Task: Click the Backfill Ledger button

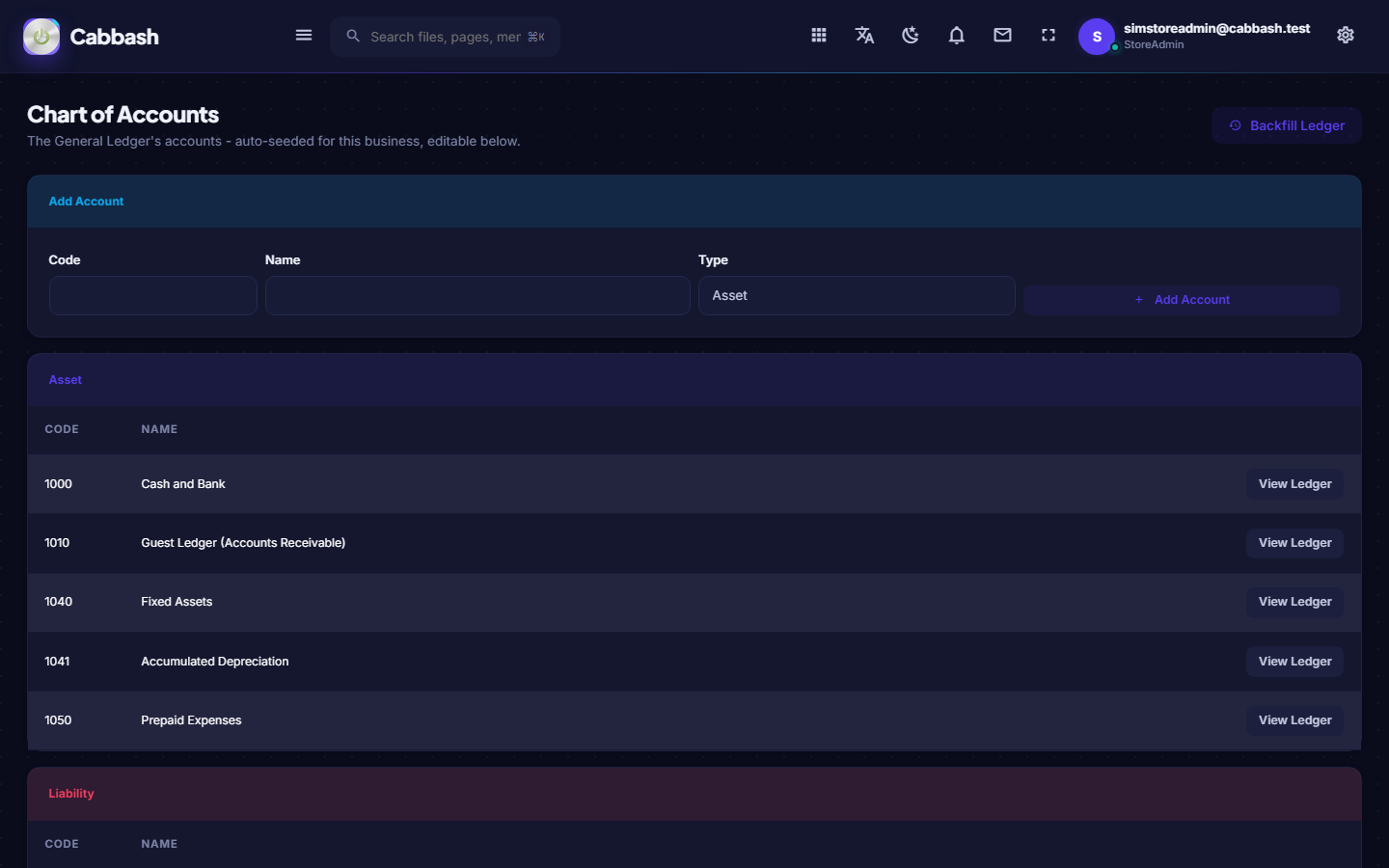Action: point(1287,125)
